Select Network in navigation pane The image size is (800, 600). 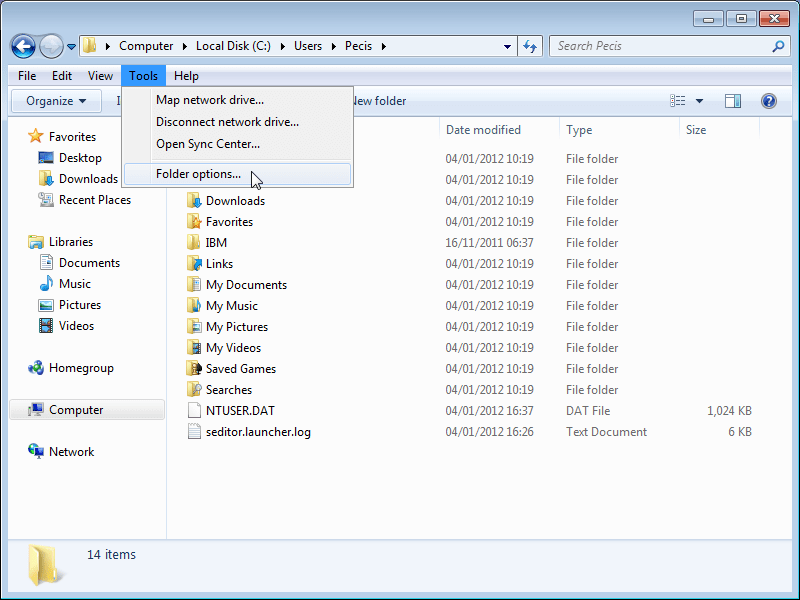pos(71,452)
